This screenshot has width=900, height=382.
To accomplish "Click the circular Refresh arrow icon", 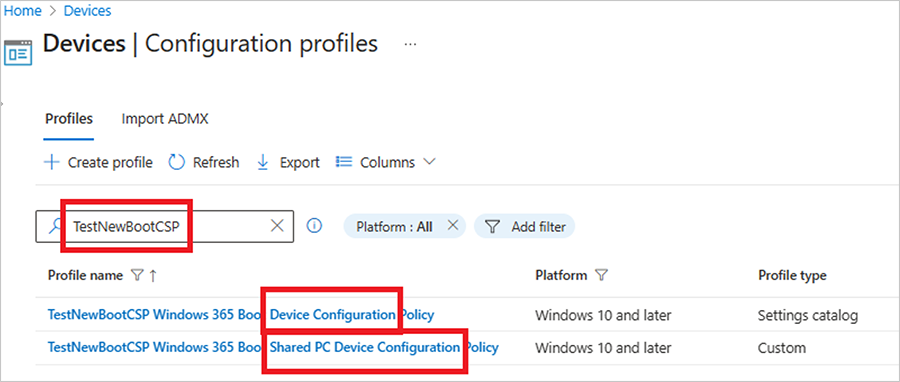I will point(176,162).
